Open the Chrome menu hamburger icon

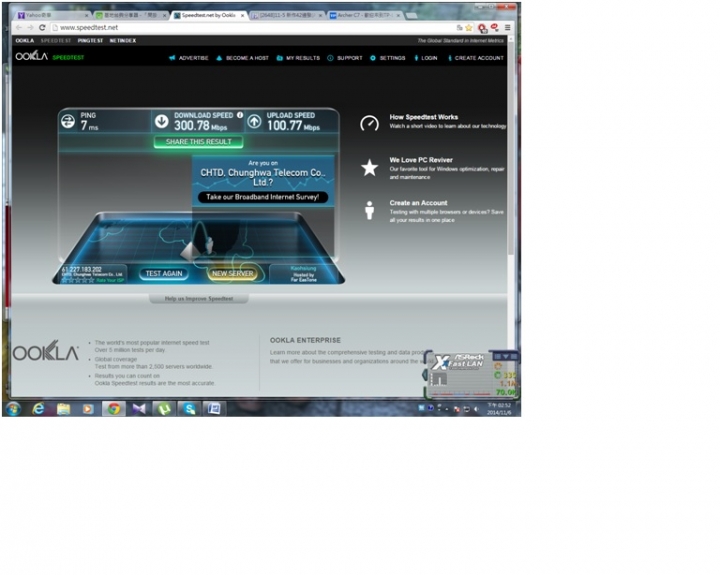click(x=507, y=28)
